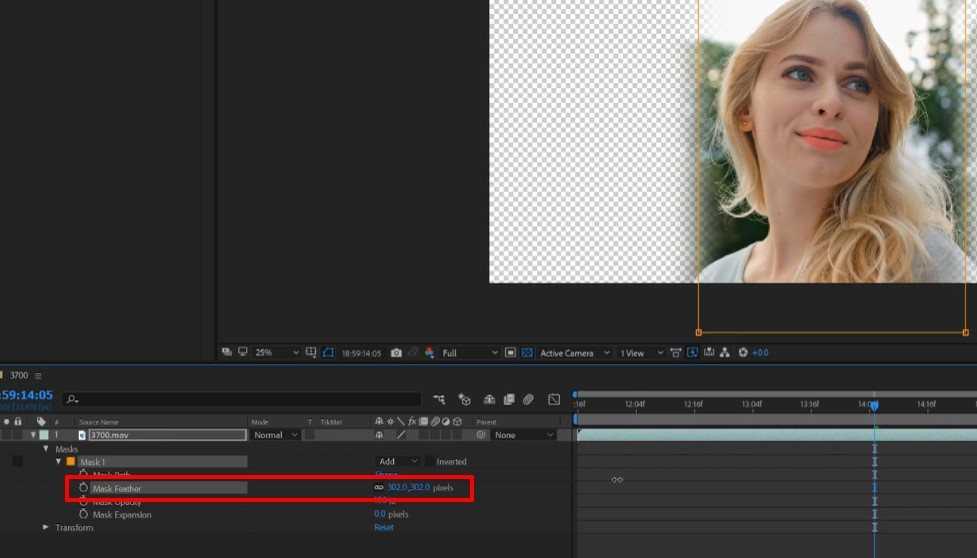Click the region of interest icon
This screenshot has height=558, width=977.
click(510, 353)
